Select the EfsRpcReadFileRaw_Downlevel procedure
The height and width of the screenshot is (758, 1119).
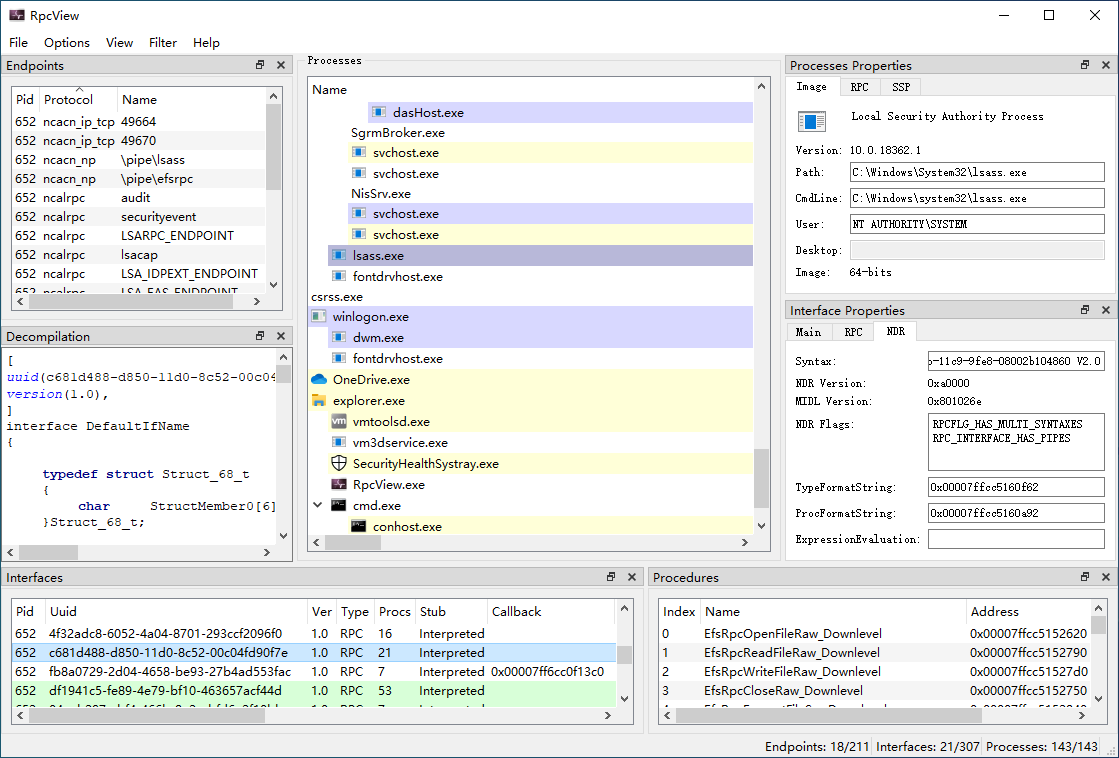(x=875, y=652)
